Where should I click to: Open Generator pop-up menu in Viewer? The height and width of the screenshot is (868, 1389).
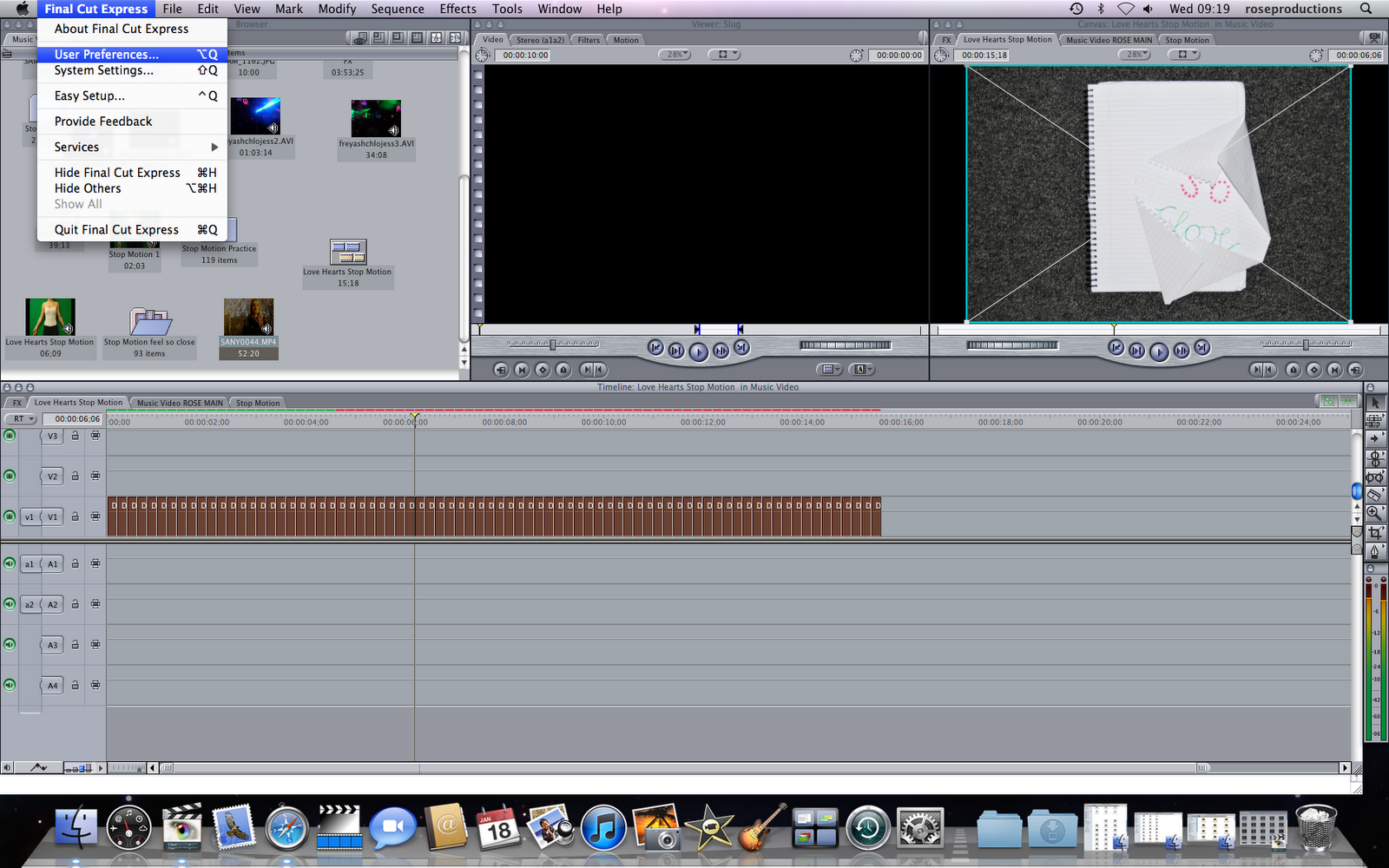click(861, 369)
